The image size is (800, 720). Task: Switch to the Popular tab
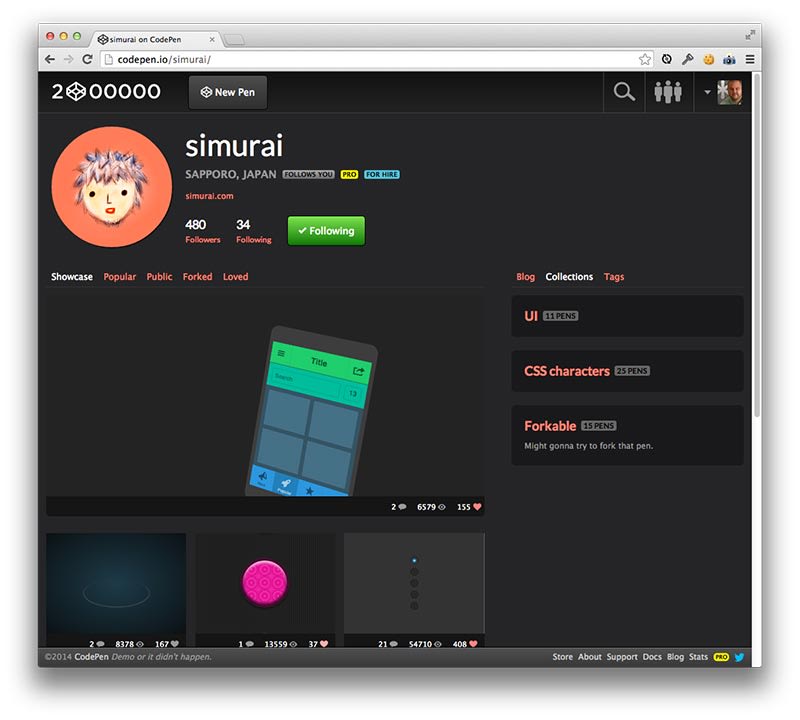click(119, 277)
